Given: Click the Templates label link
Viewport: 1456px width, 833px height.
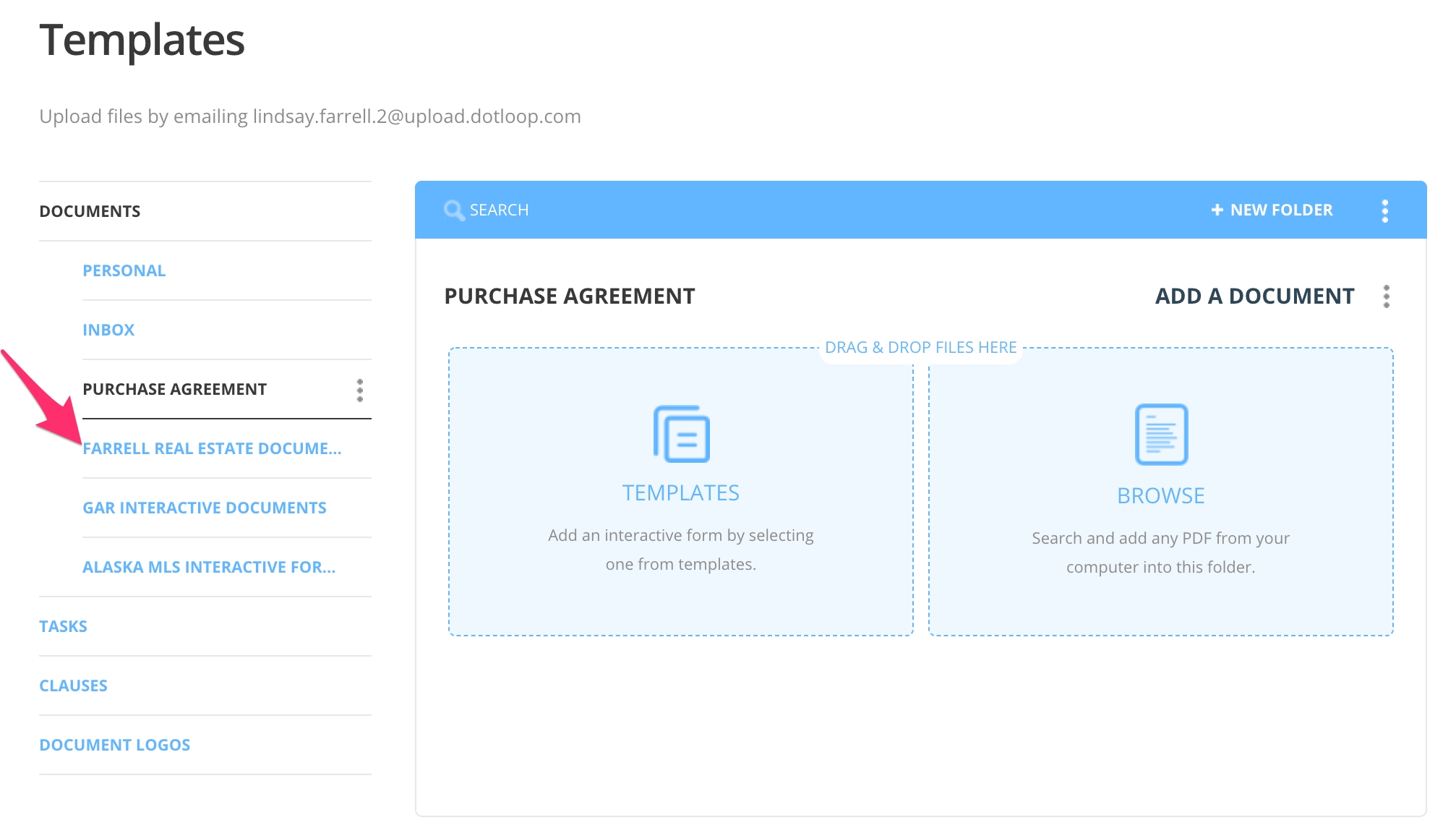Looking at the screenshot, I should tap(681, 493).
